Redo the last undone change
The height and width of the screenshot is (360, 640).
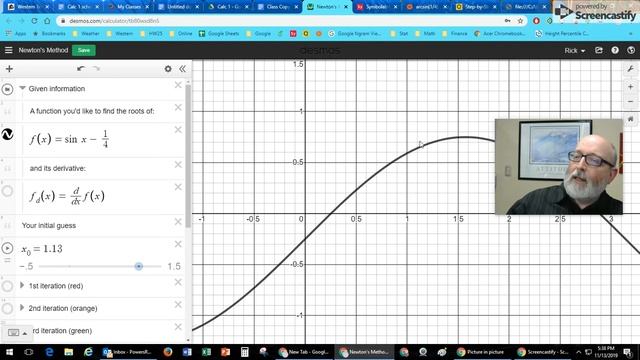click(x=96, y=69)
